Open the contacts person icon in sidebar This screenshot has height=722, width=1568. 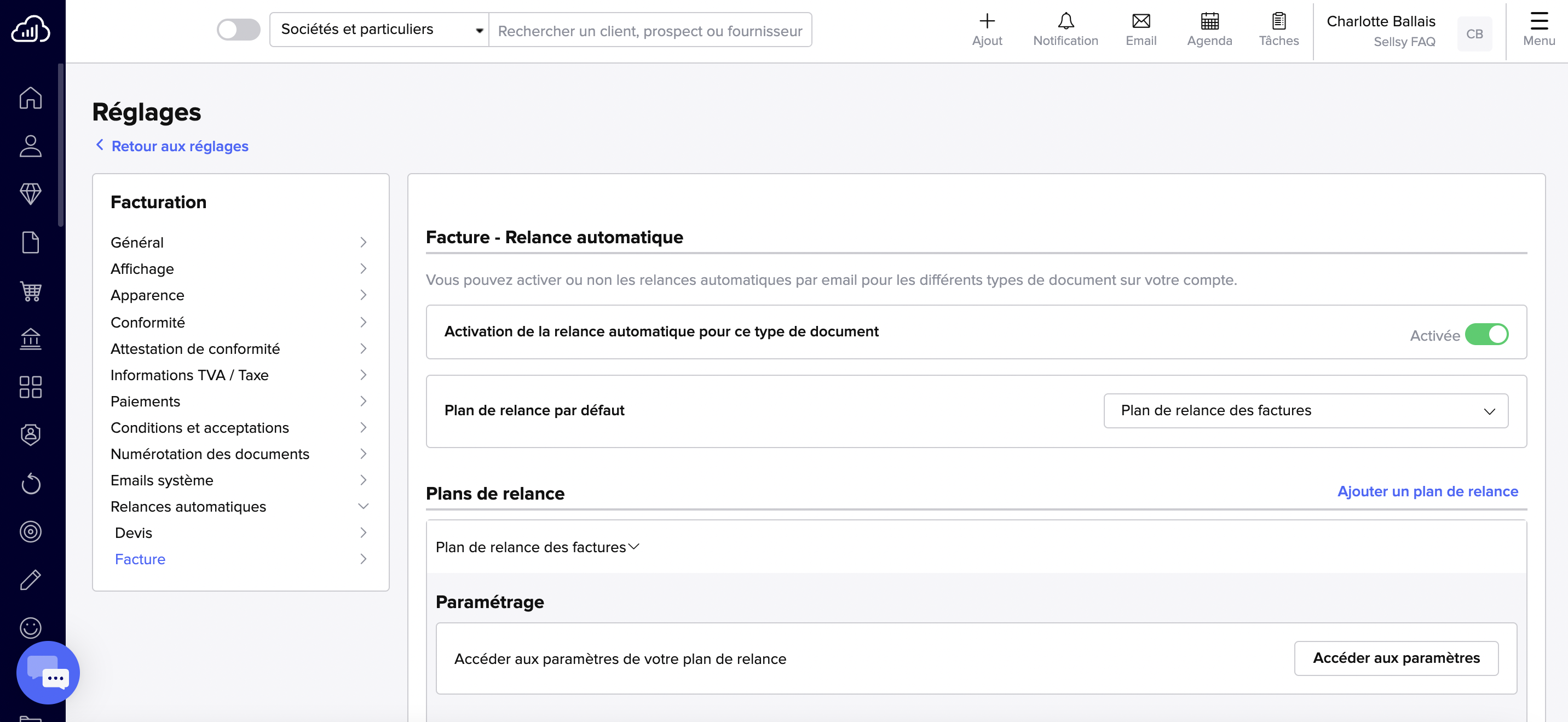(x=31, y=146)
